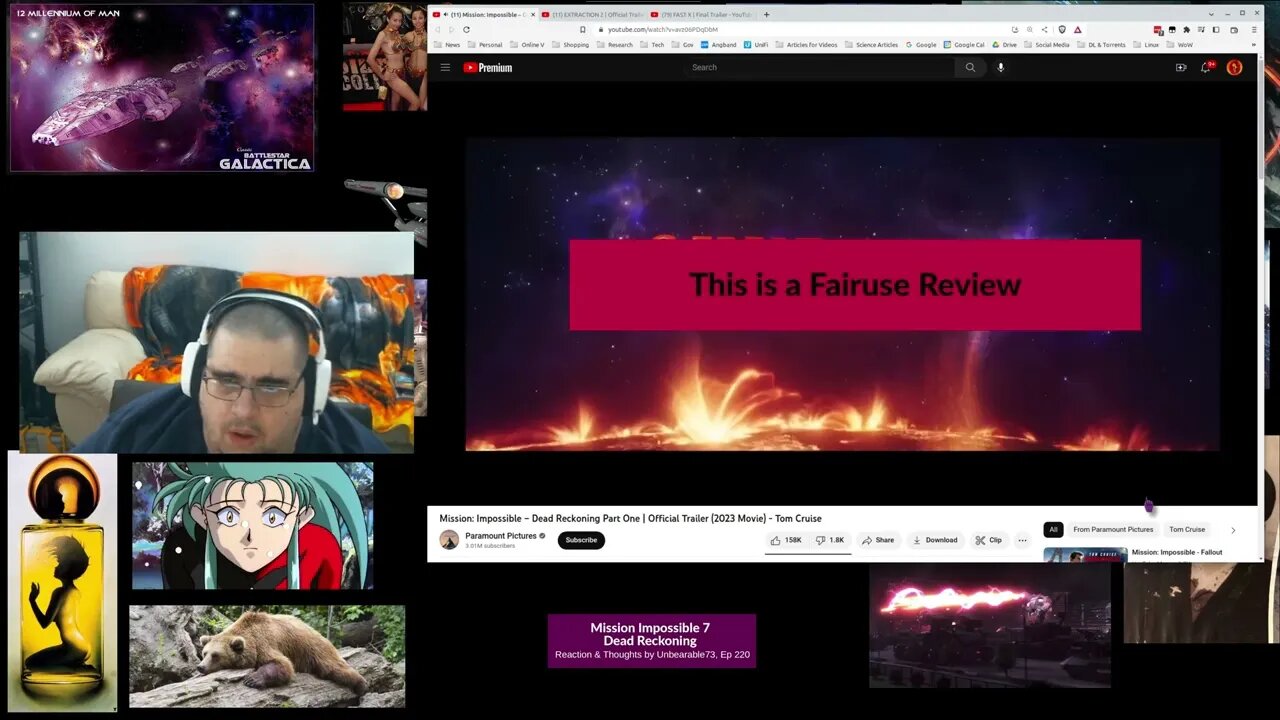
Task: Click the youtube.com address bar URL
Action: click(663, 29)
